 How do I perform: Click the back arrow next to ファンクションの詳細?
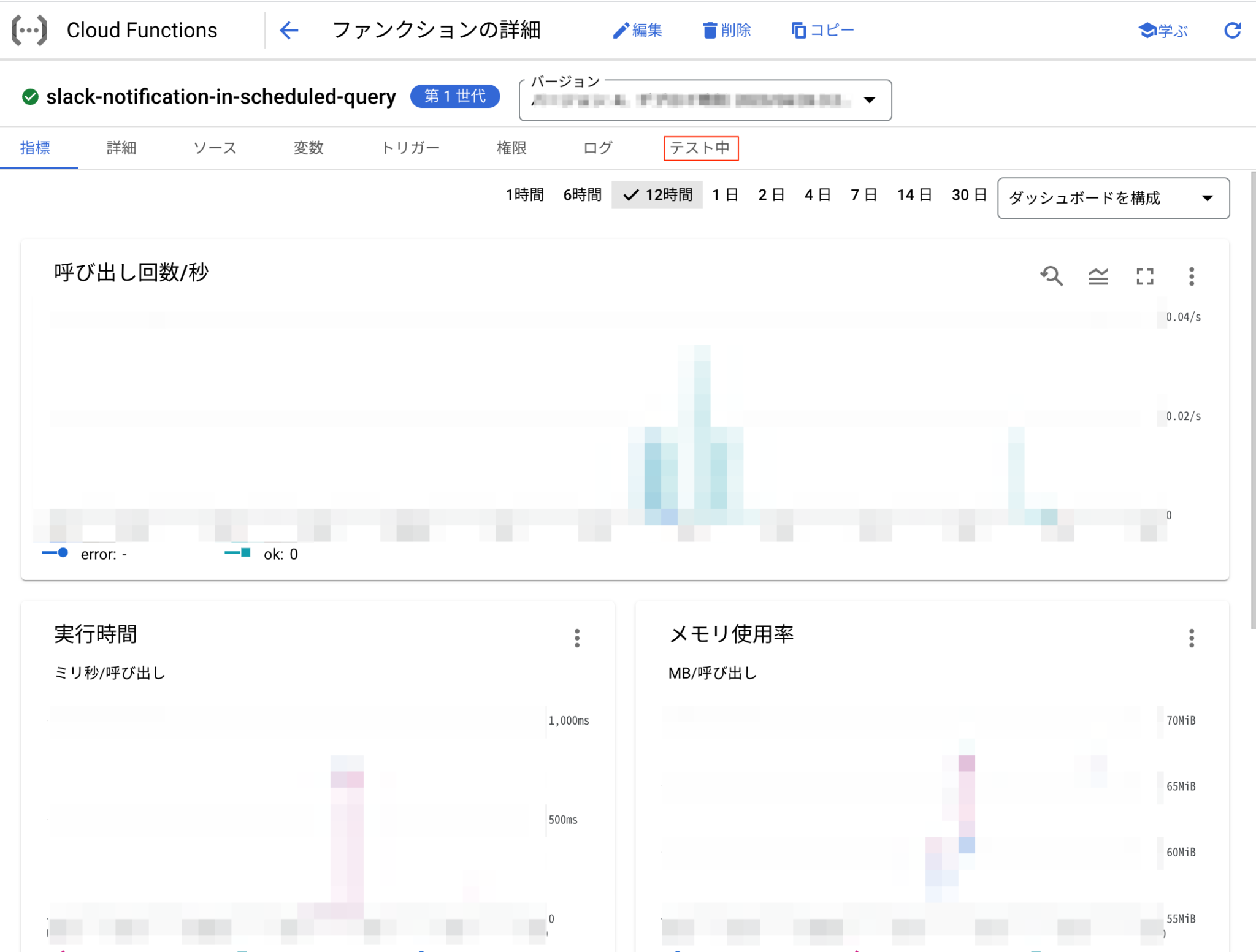click(x=289, y=29)
